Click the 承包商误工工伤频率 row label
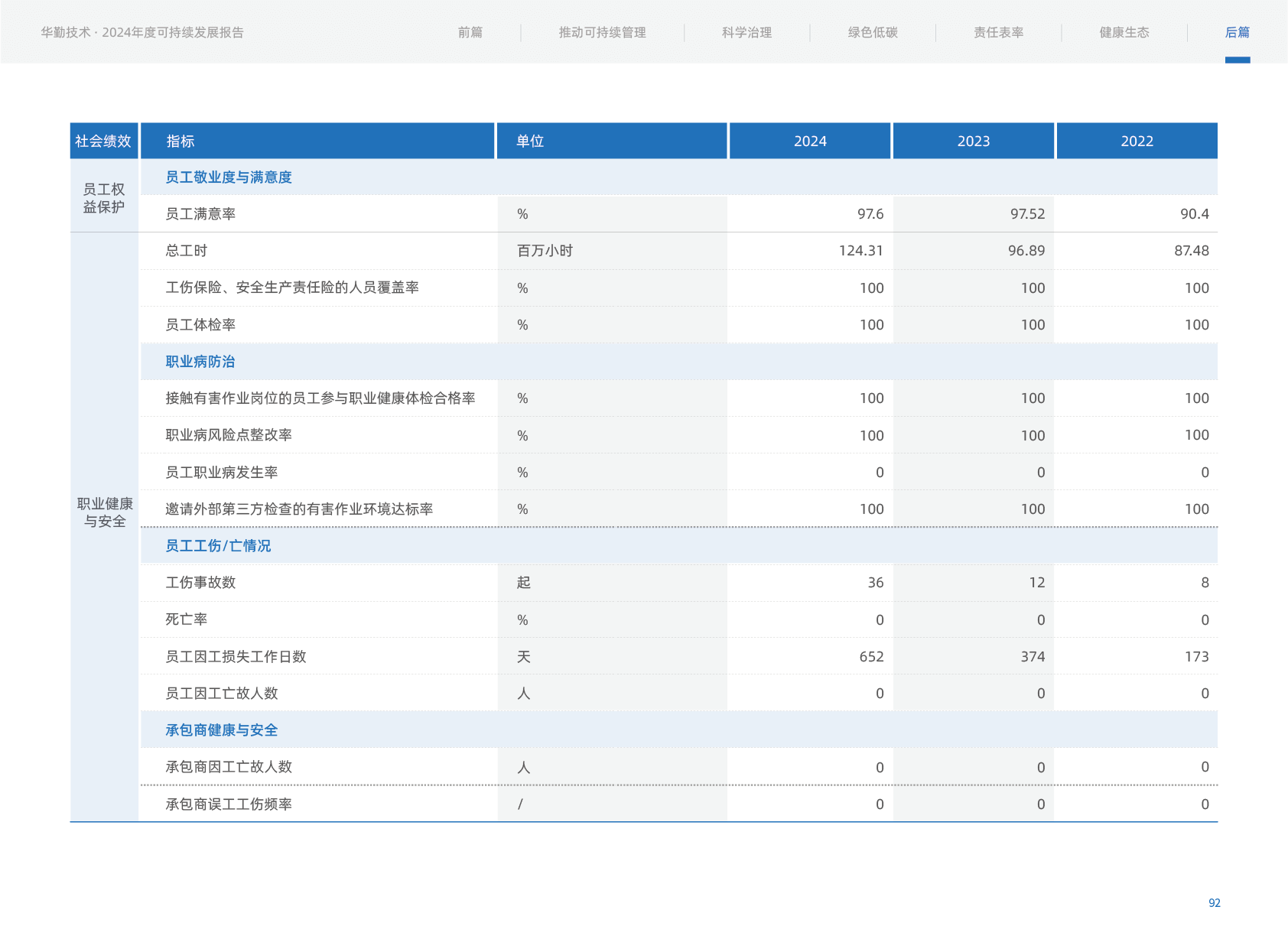 click(229, 804)
